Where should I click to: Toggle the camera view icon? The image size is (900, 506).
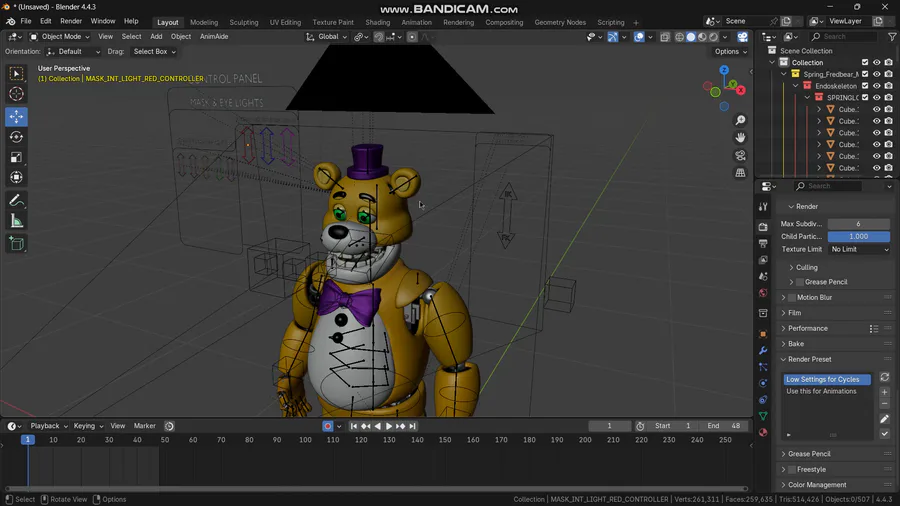point(740,155)
